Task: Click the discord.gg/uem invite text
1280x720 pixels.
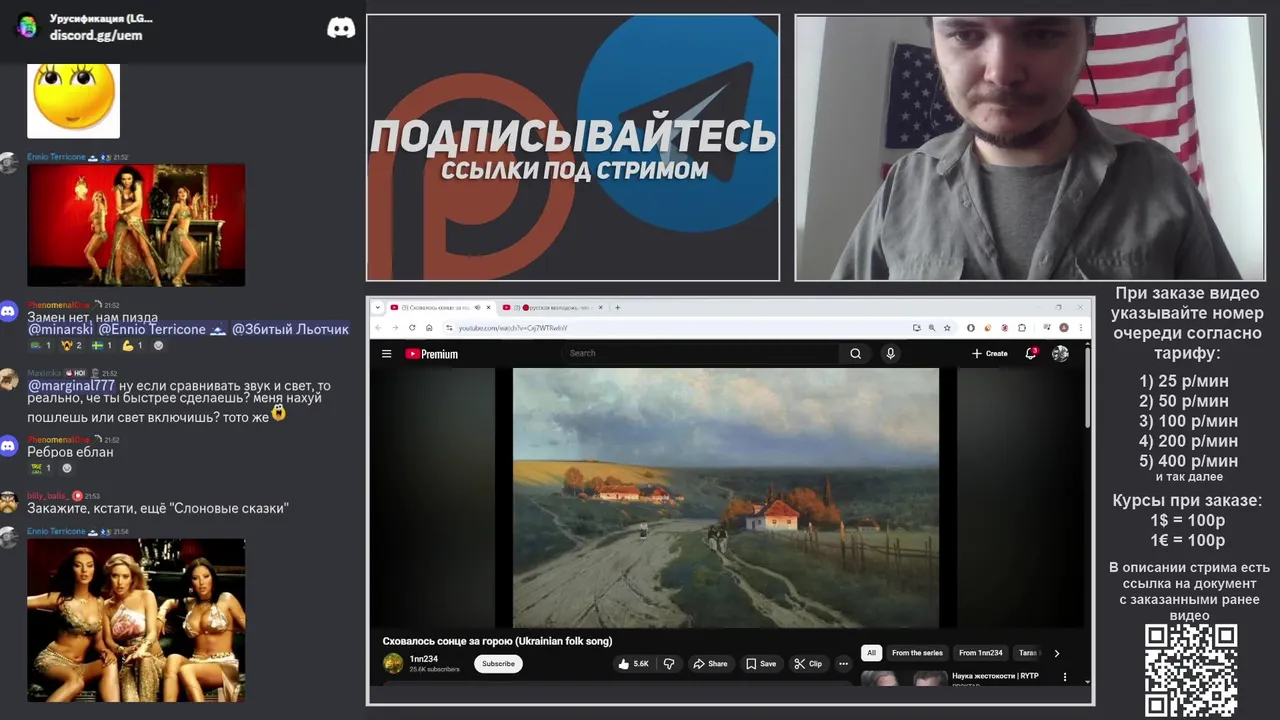Action: click(x=96, y=35)
